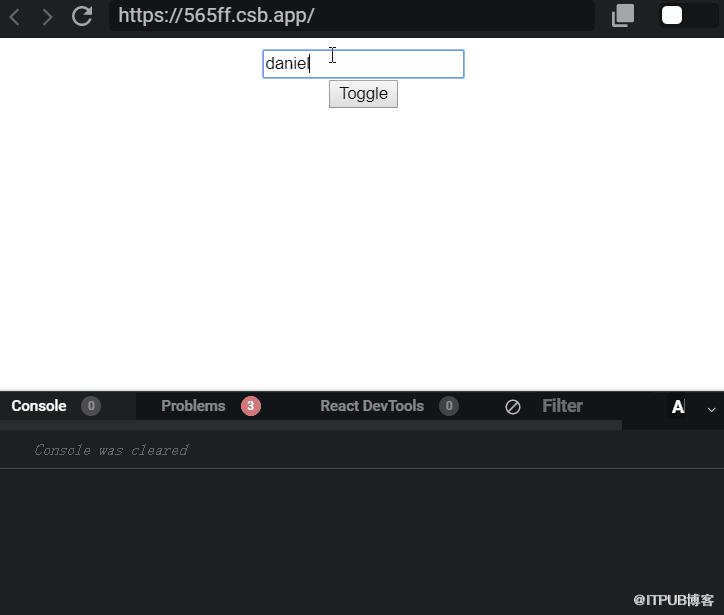
Task: Open preview in new window icon
Action: tap(622, 16)
